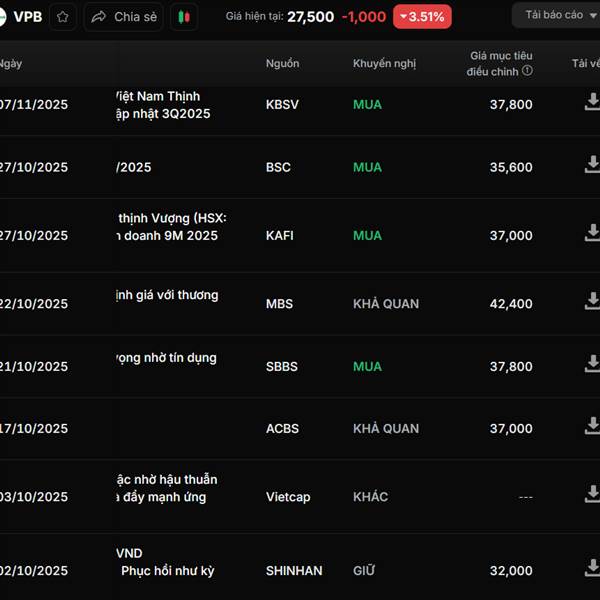Image resolution: width=600 pixels, height=600 pixels.
Task: Open report title 'định giá với thương'
Action: (x=167, y=295)
